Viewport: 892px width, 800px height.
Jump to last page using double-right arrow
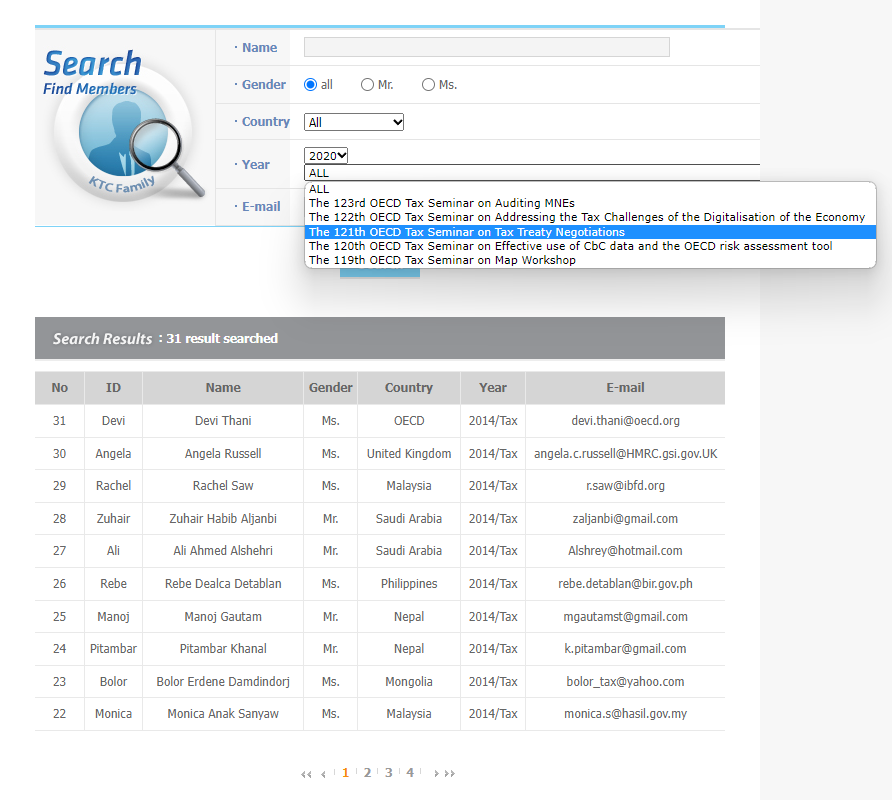(x=450, y=774)
